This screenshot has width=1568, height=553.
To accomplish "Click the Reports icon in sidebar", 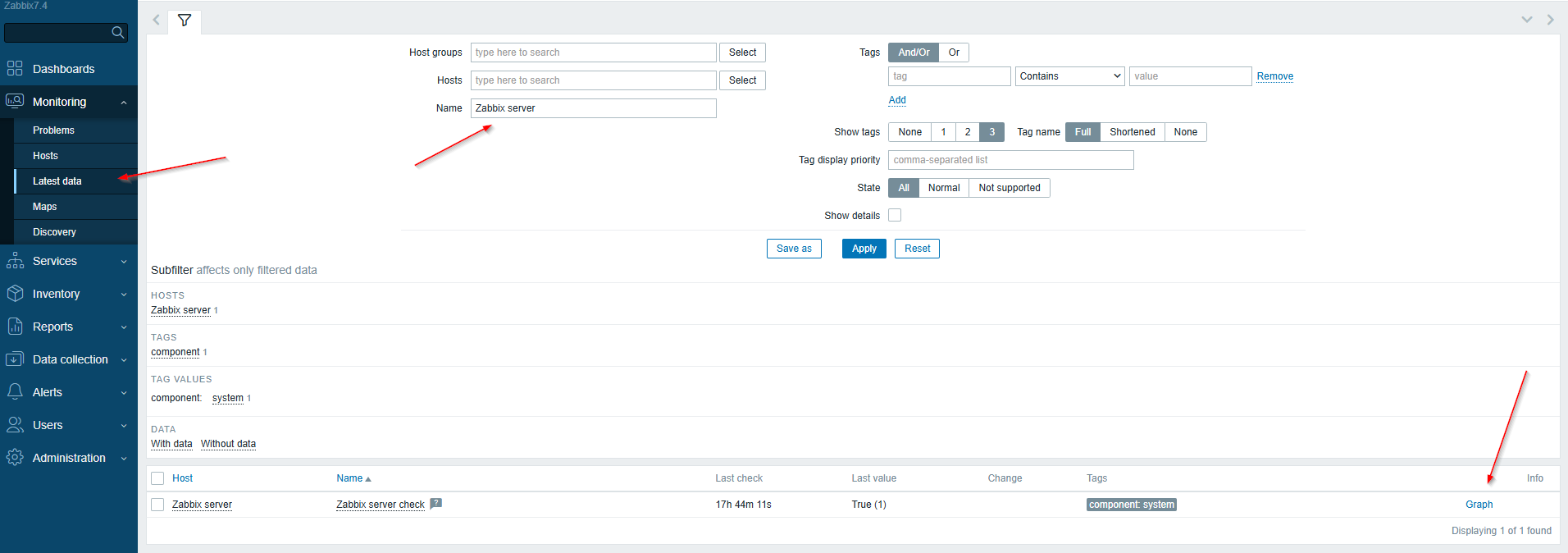I will pyautogui.click(x=15, y=327).
